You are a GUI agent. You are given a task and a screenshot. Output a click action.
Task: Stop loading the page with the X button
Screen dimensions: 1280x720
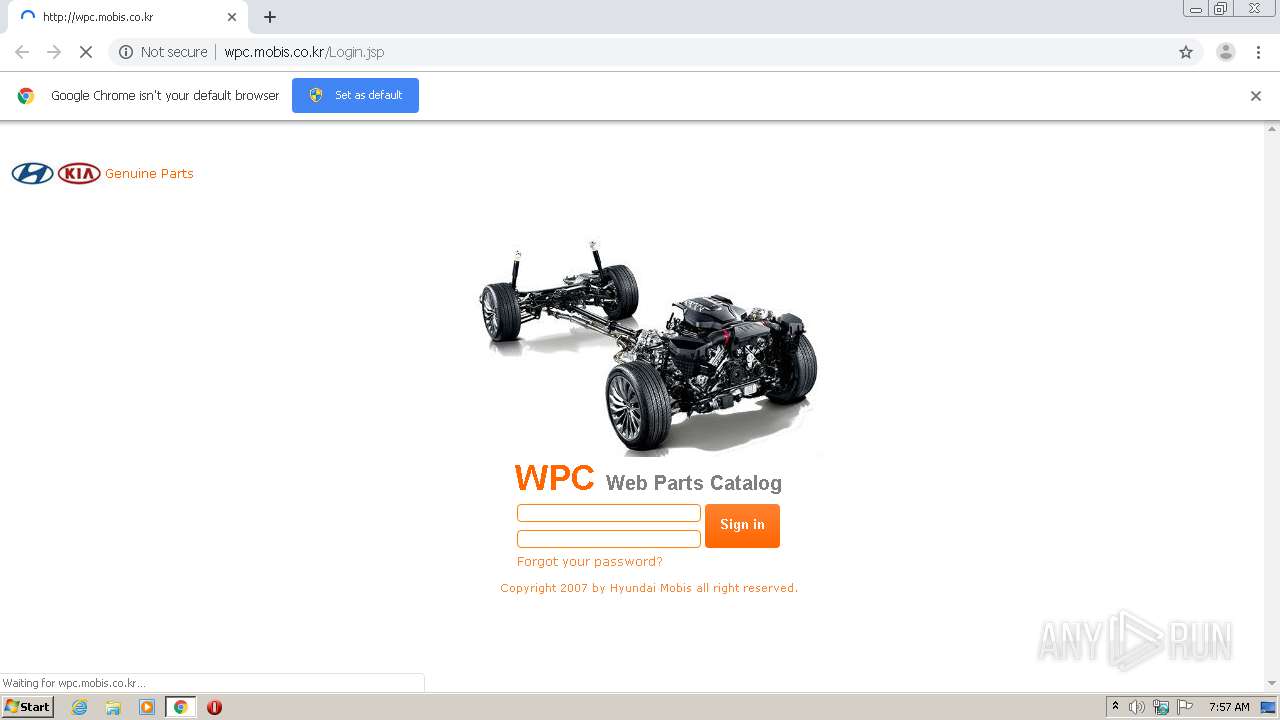pyautogui.click(x=86, y=52)
